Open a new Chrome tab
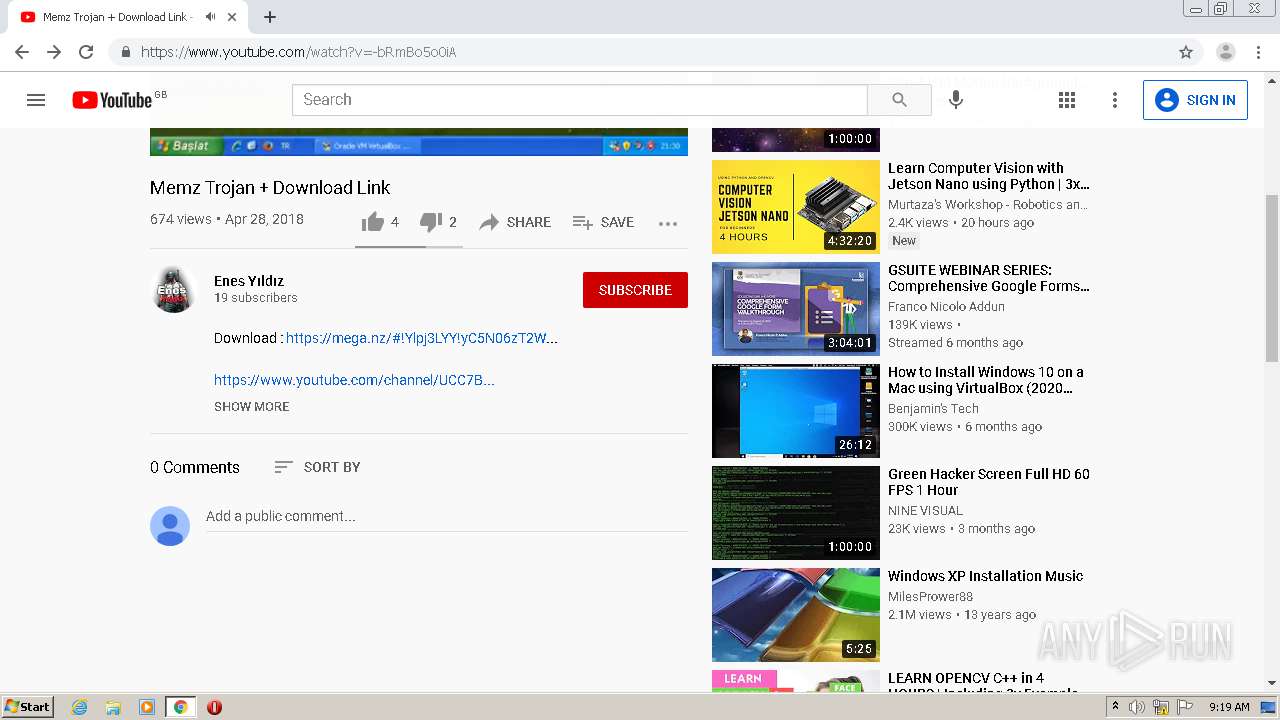Screen dimensions: 1280x720 (270, 17)
